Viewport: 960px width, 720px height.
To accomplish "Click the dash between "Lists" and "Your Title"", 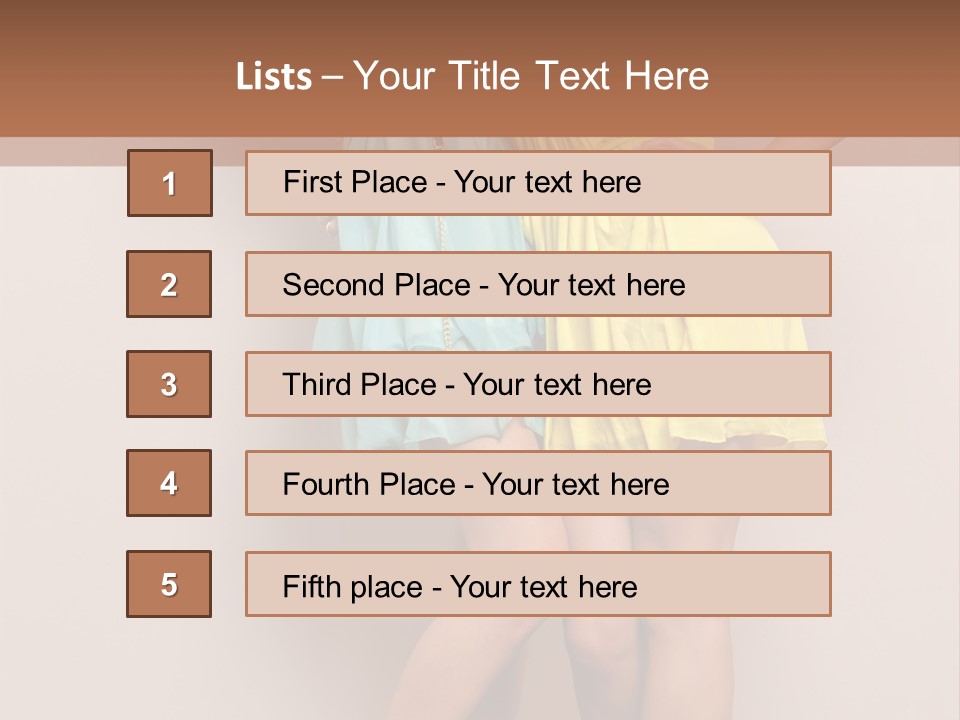I will (x=333, y=77).
